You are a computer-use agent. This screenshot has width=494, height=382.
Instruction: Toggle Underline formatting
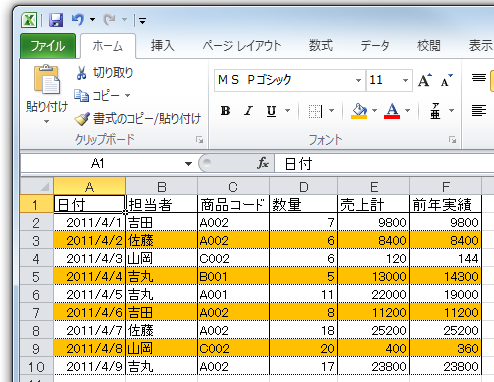pos(272,111)
